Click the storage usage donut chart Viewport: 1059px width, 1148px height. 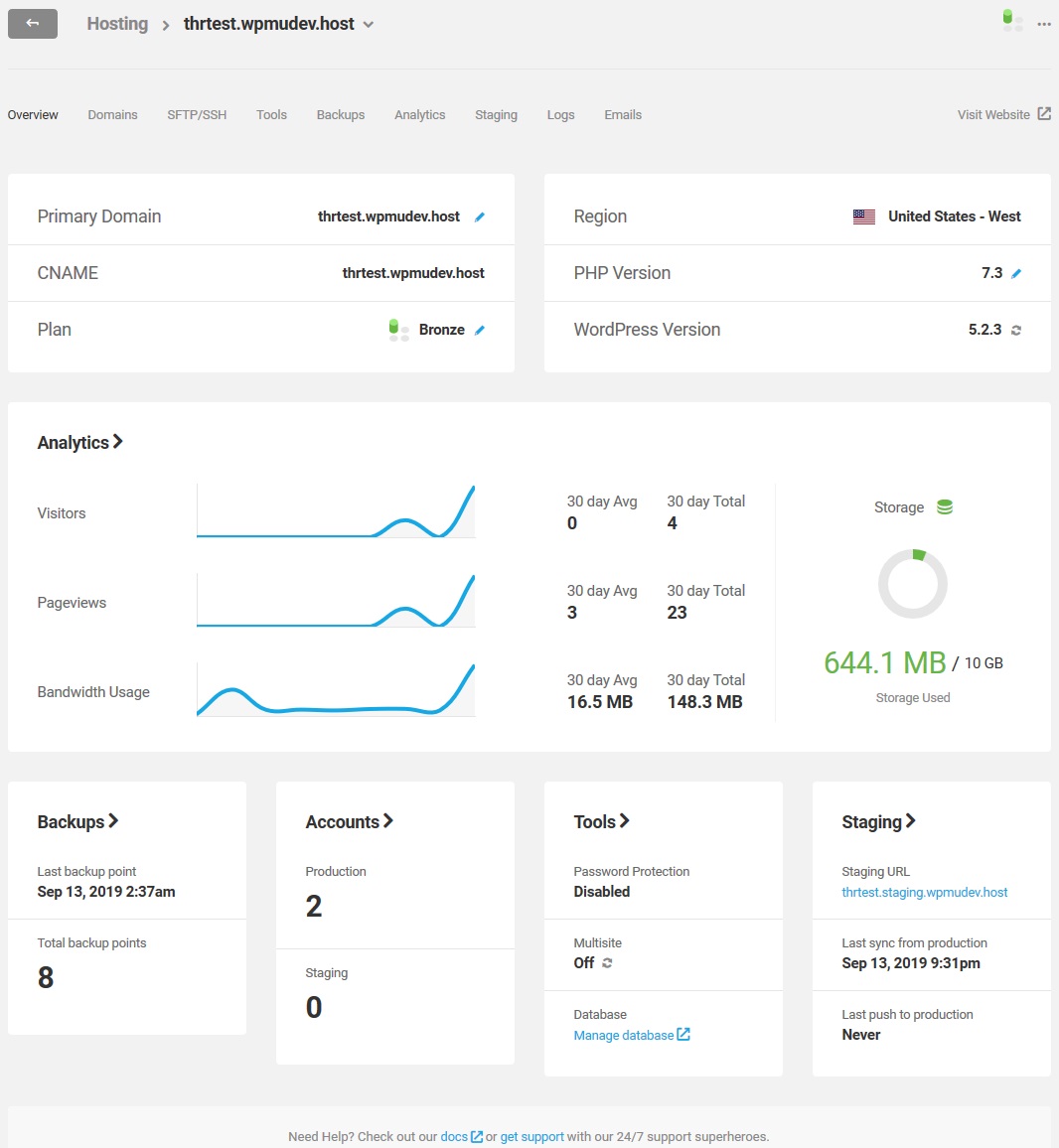(x=913, y=584)
